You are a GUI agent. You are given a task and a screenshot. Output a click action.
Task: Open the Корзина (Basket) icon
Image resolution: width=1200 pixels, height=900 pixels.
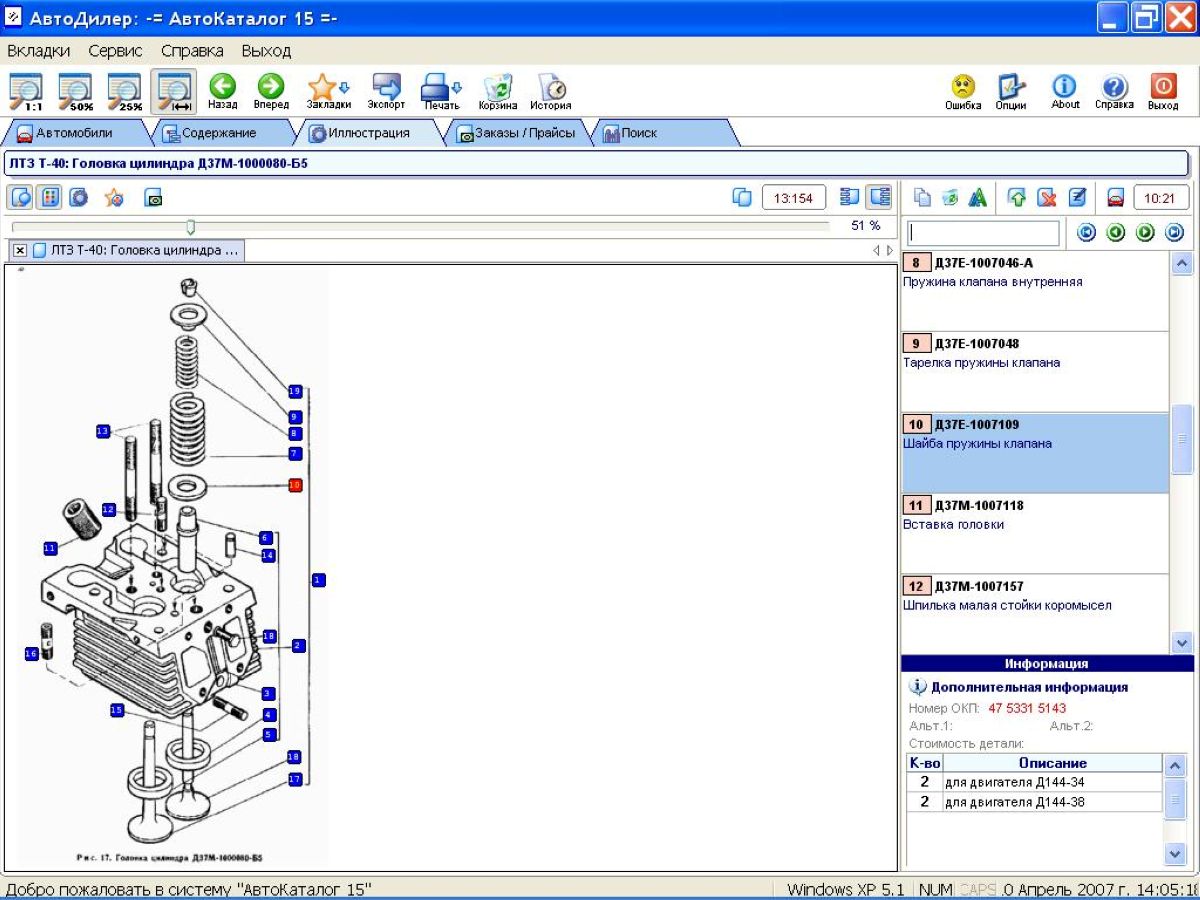click(x=497, y=88)
